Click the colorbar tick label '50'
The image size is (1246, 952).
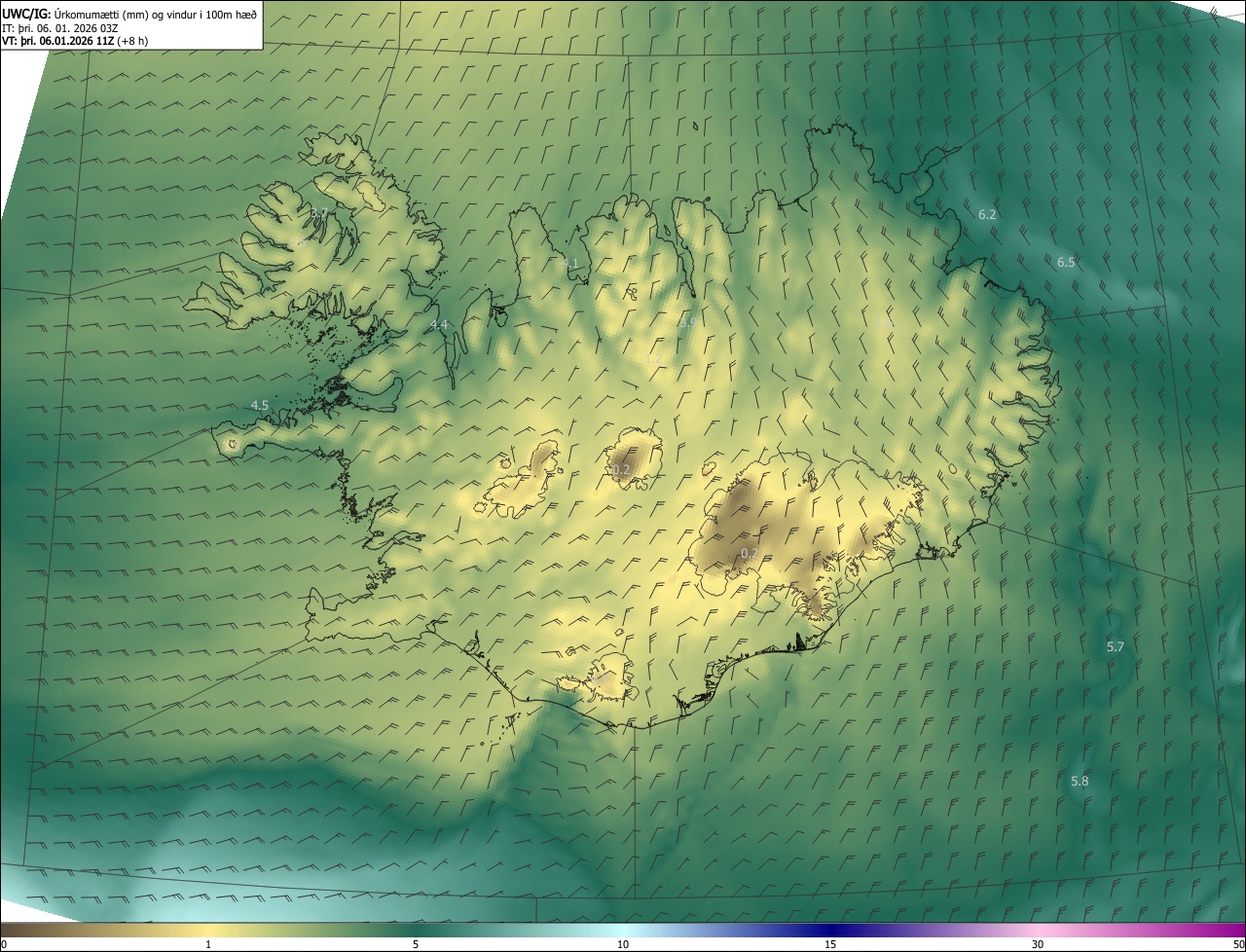[x=1238, y=944]
